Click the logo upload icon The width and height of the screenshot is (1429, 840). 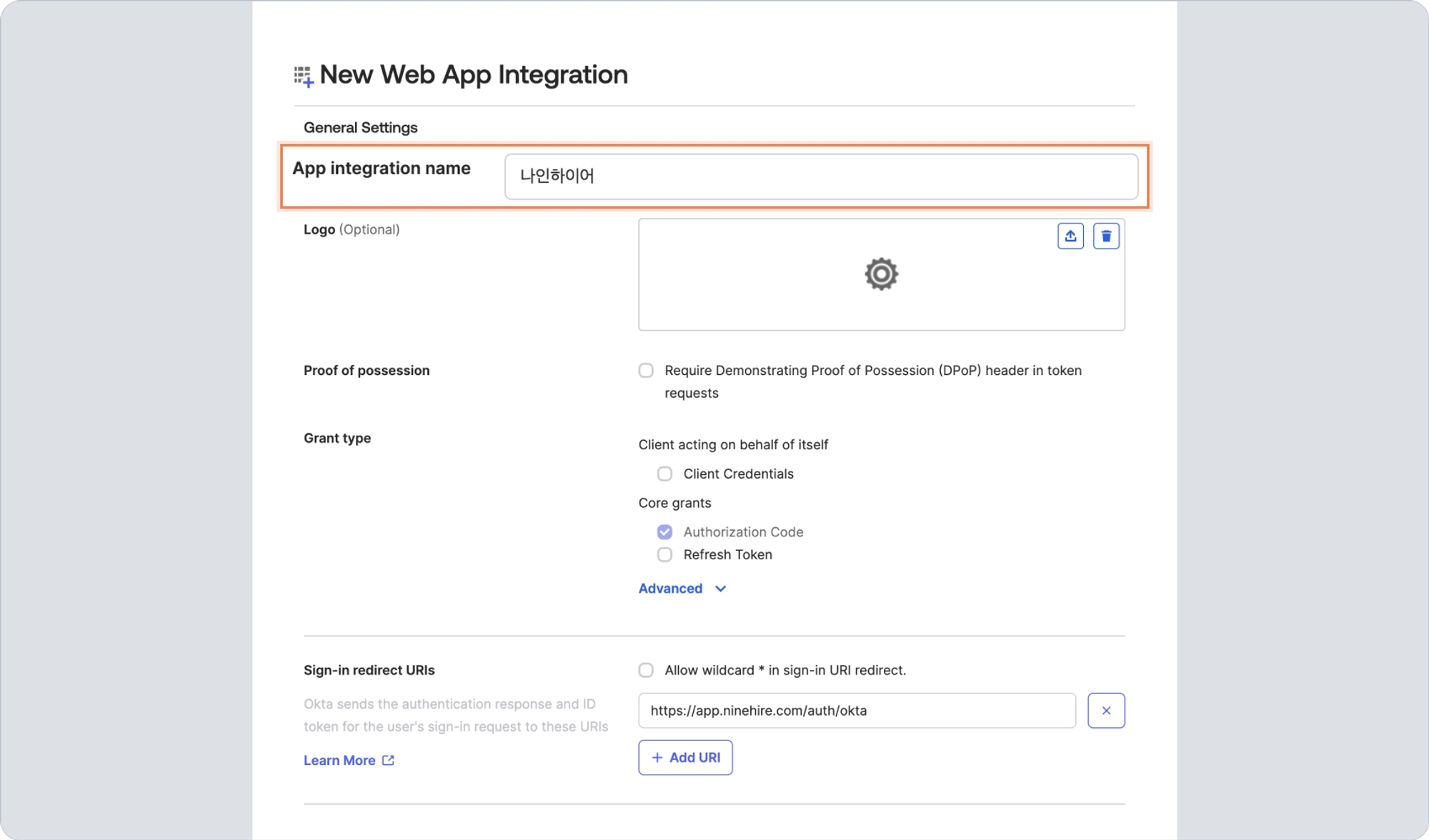click(x=1070, y=236)
